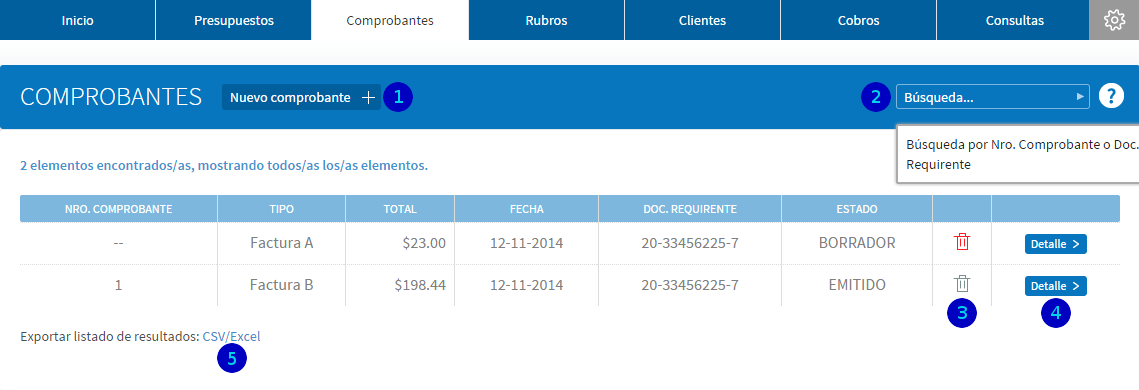This screenshot has width=1139, height=390.
Task: Open the Rubros tab
Action: [x=546, y=20]
